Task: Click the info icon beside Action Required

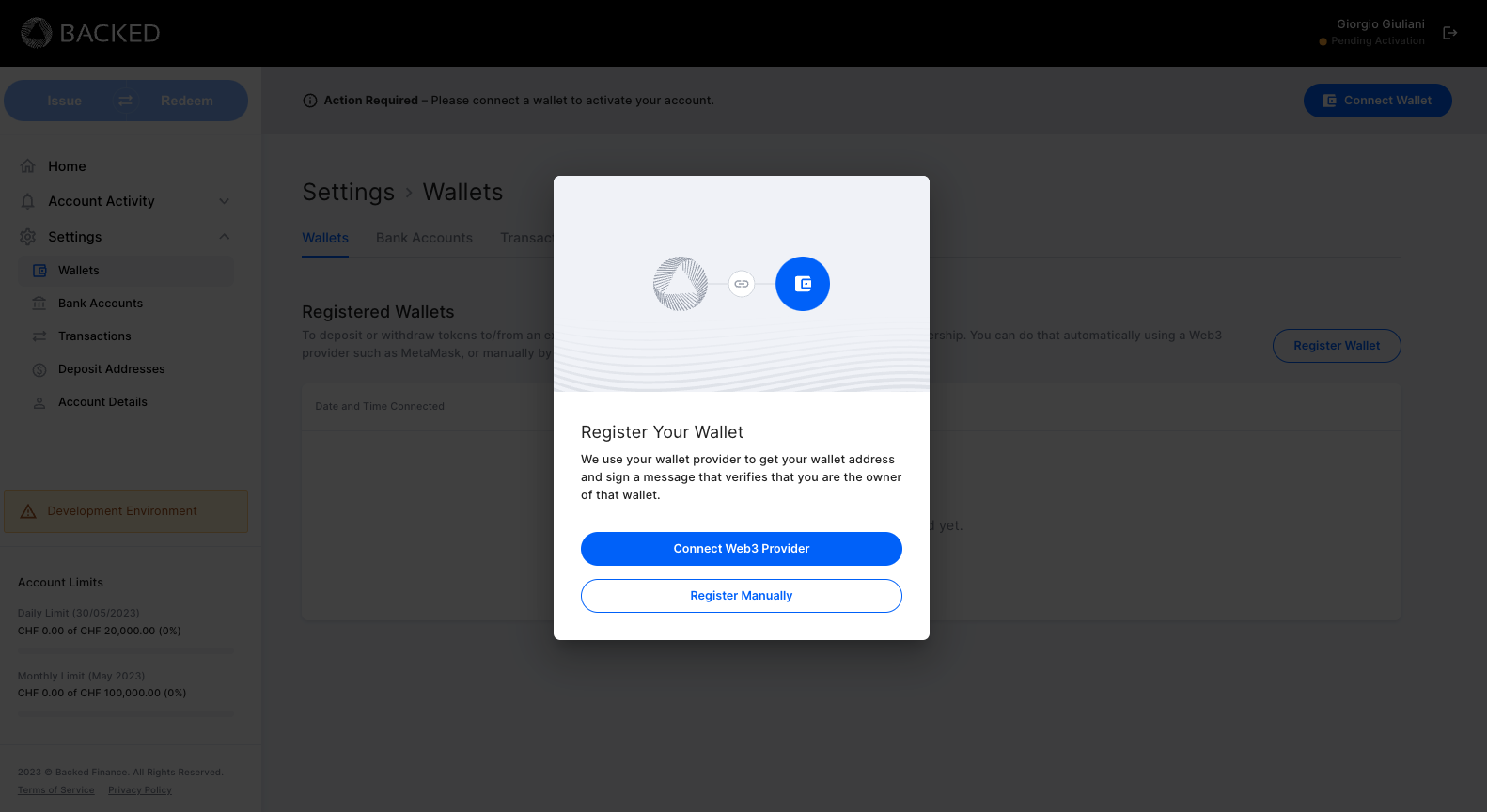Action: (310, 101)
